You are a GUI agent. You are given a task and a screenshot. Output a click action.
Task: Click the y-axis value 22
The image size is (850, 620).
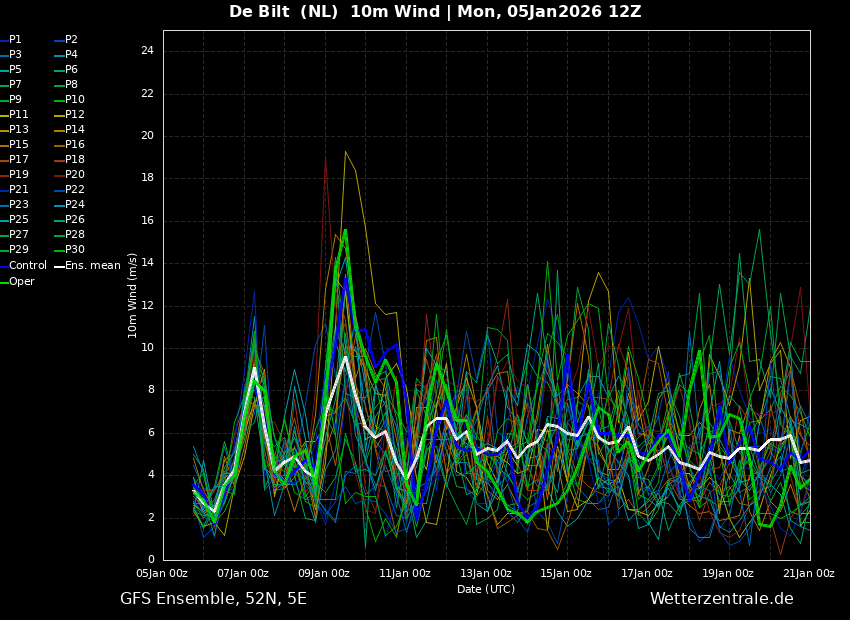click(x=147, y=94)
